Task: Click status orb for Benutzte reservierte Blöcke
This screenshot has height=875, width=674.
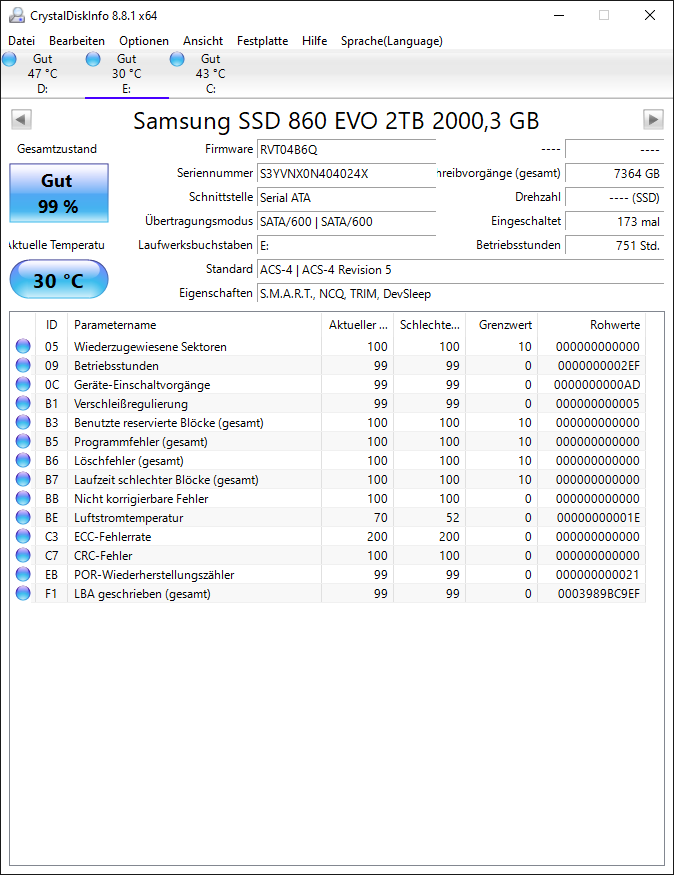Action: (23, 422)
